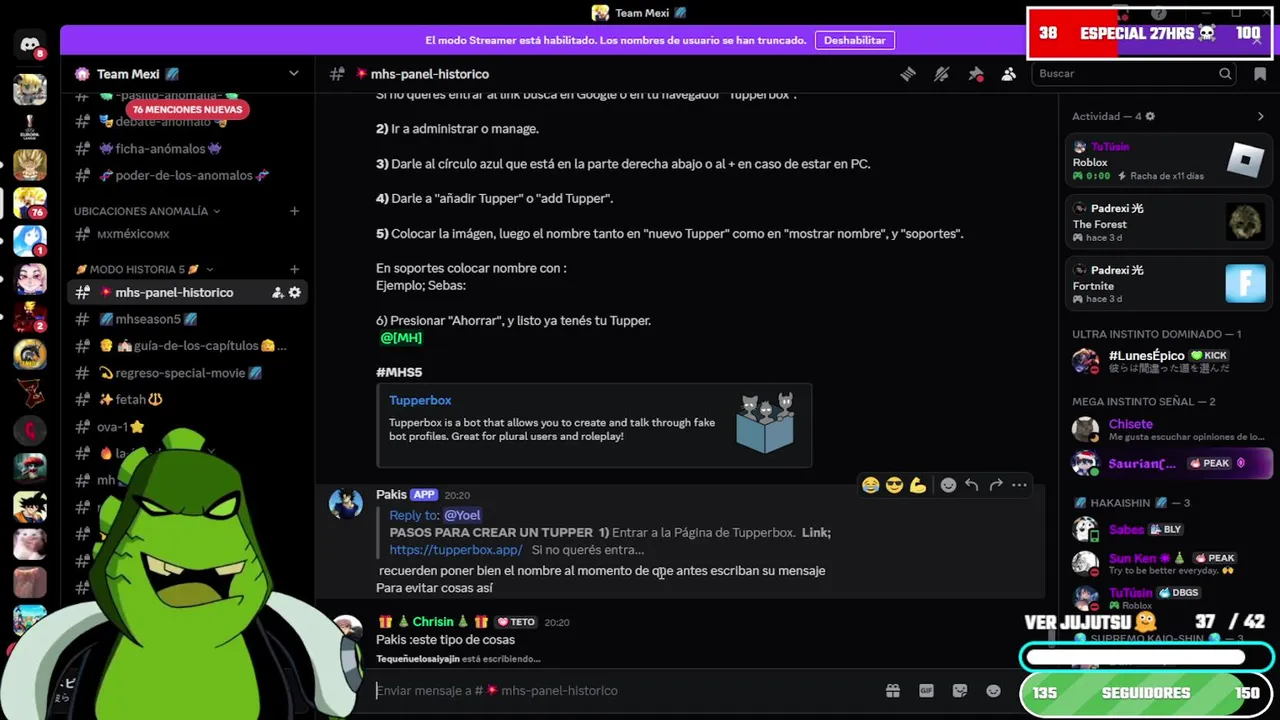Open the threads icon in channel header

pyautogui.click(x=907, y=74)
